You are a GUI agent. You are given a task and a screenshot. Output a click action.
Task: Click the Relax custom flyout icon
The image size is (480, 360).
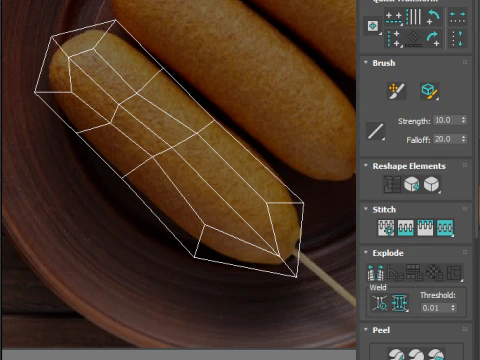432,184
